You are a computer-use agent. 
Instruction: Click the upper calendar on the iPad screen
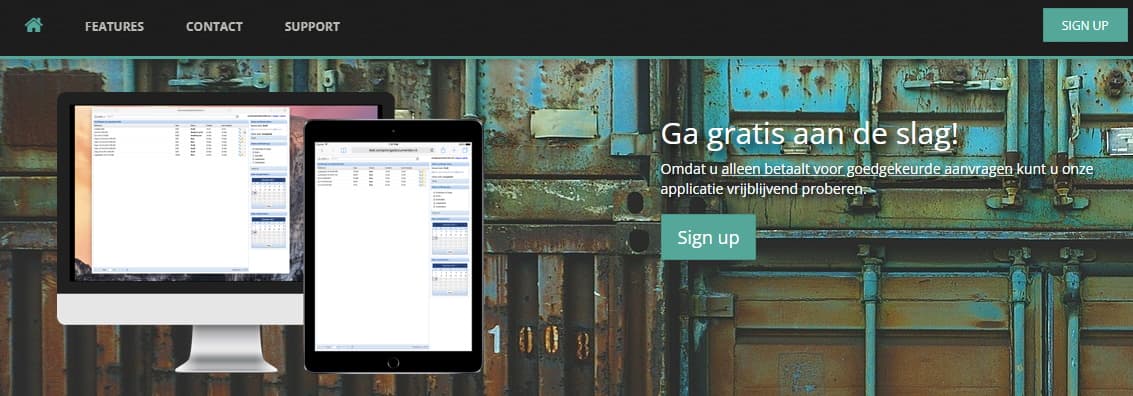click(450, 239)
